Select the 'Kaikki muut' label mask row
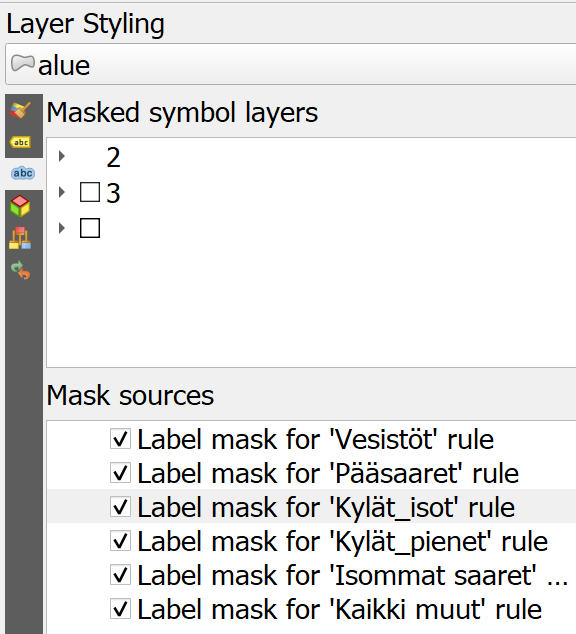Image resolution: width=576 pixels, height=634 pixels. pyautogui.click(x=312, y=609)
